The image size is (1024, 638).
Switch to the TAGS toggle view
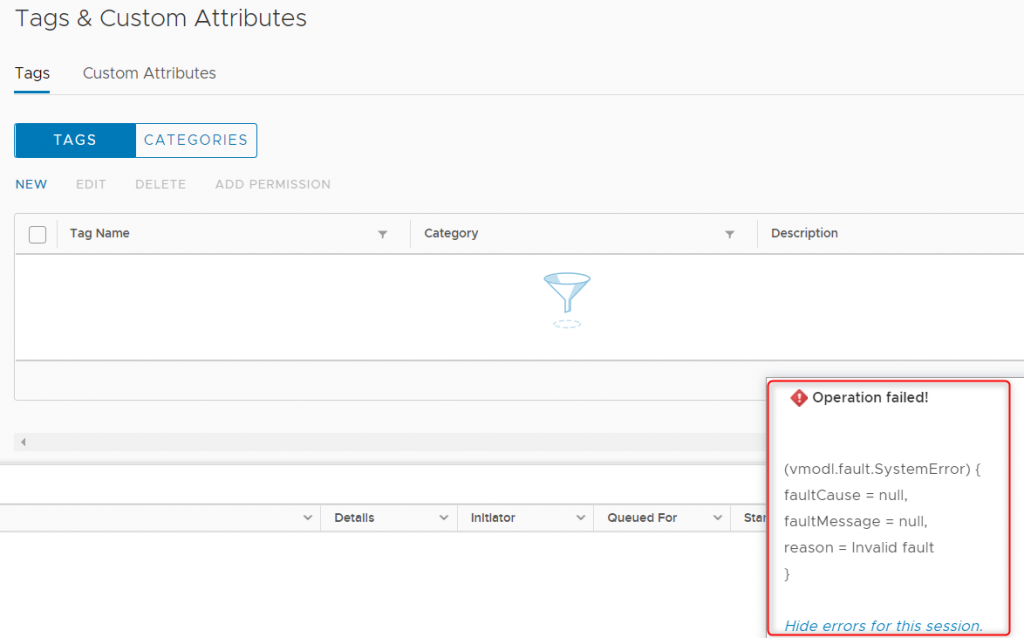pyautogui.click(x=75, y=140)
